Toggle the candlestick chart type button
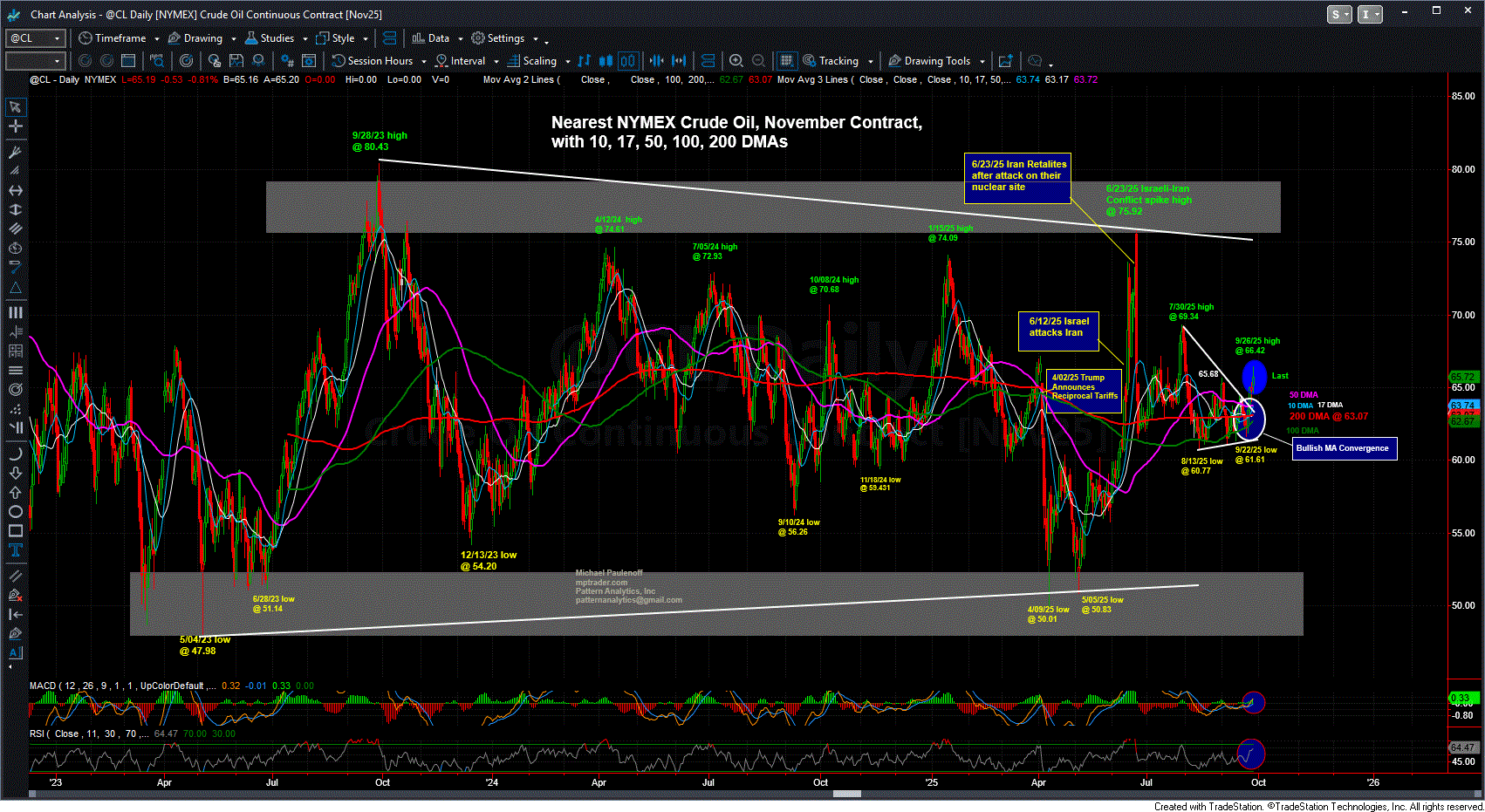The width and height of the screenshot is (1485, 812). [x=606, y=61]
